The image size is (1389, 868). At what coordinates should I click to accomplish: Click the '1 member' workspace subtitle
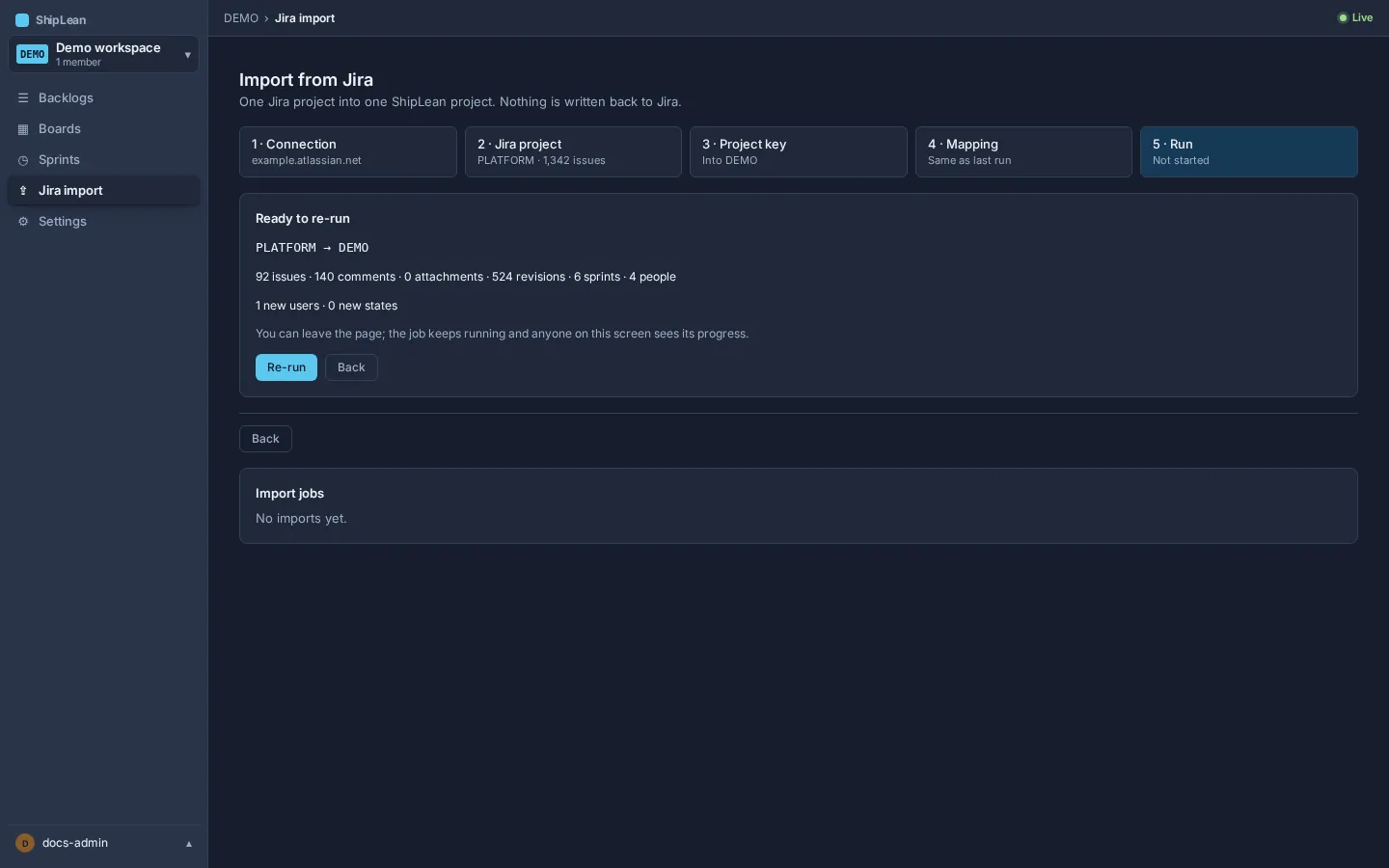click(x=78, y=63)
